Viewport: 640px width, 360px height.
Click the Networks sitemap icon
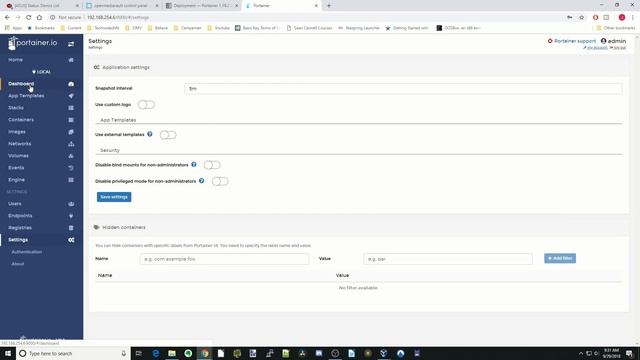[71, 144]
